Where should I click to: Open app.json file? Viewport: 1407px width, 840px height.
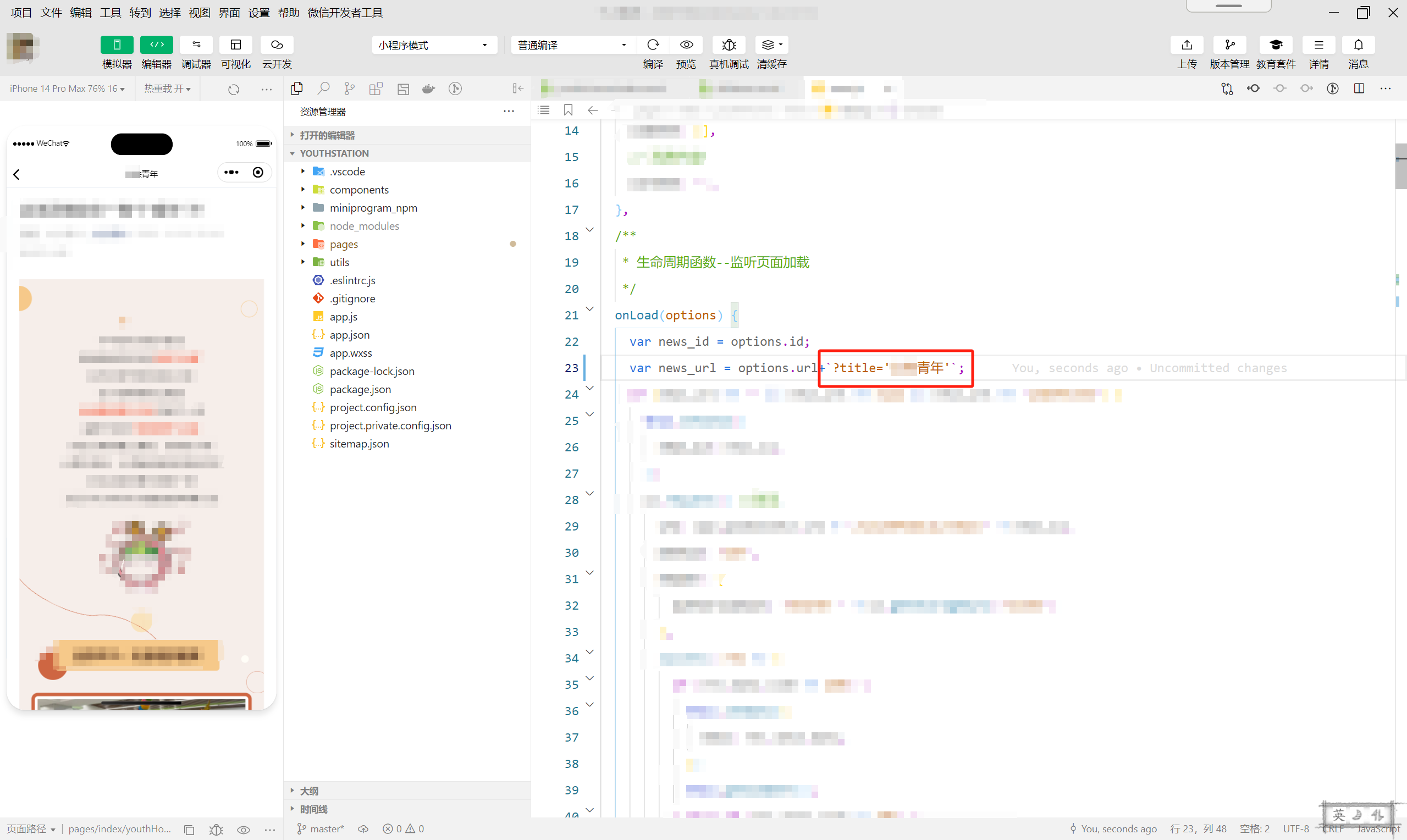349,335
